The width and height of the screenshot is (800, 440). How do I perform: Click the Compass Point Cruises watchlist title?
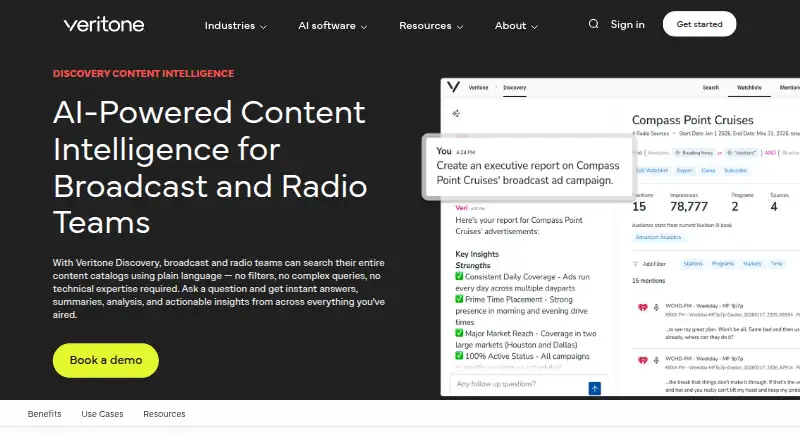coord(692,120)
